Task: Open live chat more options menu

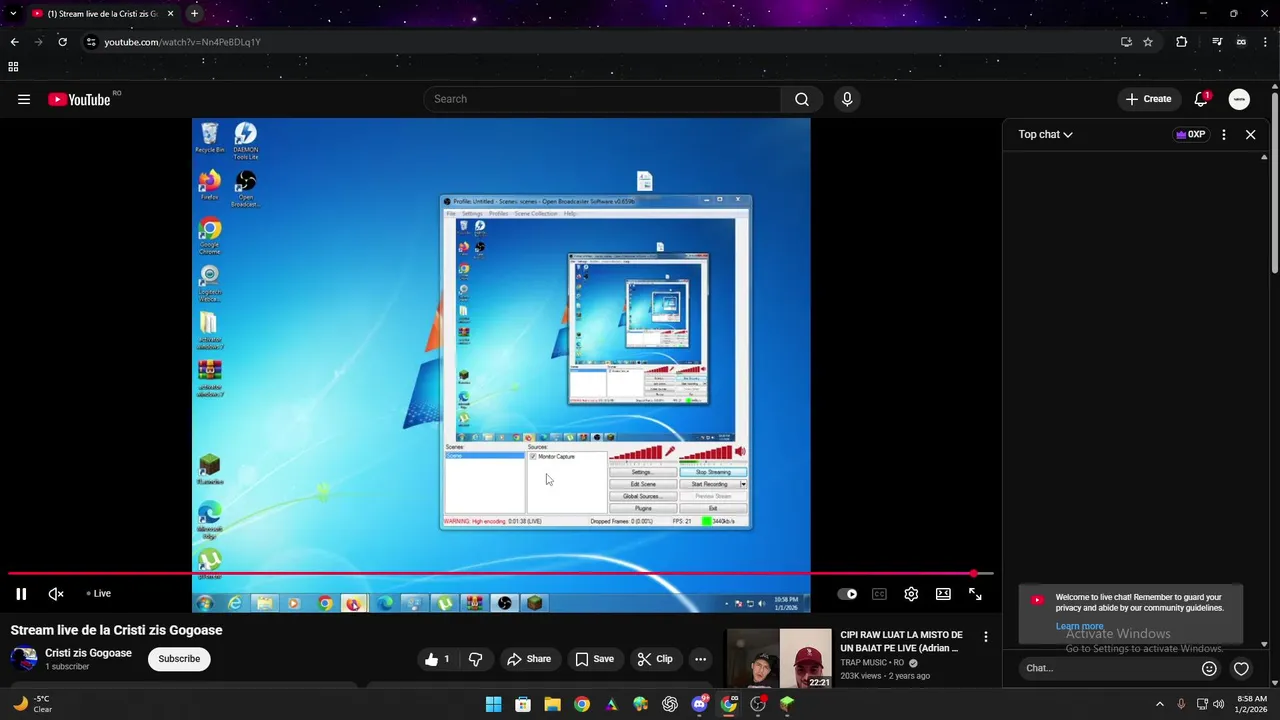Action: 1223,134
